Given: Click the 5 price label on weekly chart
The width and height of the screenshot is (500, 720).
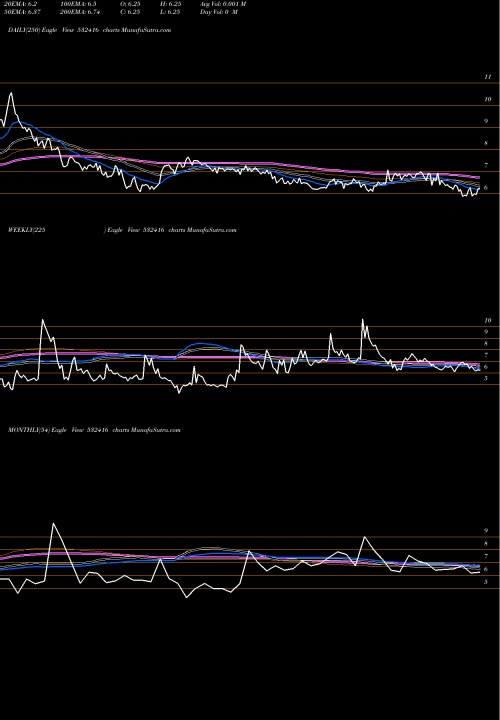Looking at the screenshot, I should 486,378.
